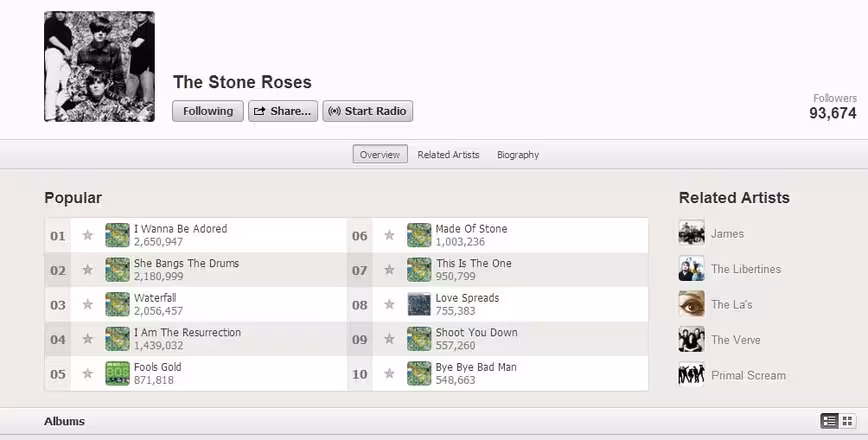Select track title Fools Gold
The height and width of the screenshot is (440, 868).
click(158, 367)
